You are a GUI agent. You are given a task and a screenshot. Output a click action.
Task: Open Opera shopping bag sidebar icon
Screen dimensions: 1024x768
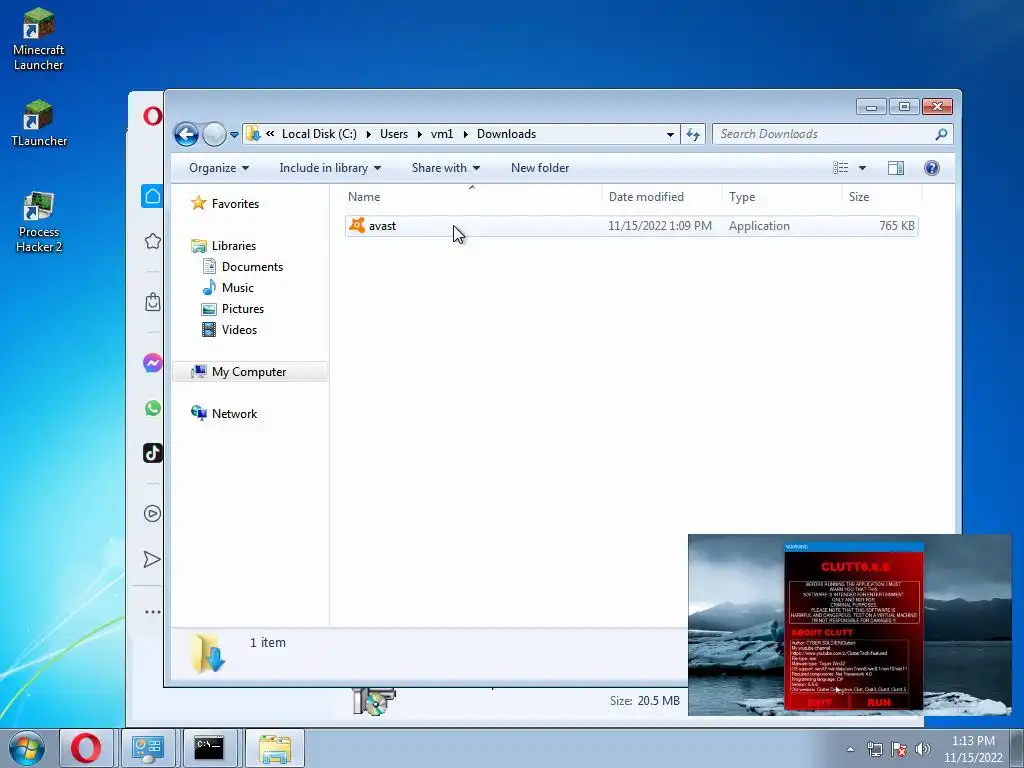(x=152, y=302)
